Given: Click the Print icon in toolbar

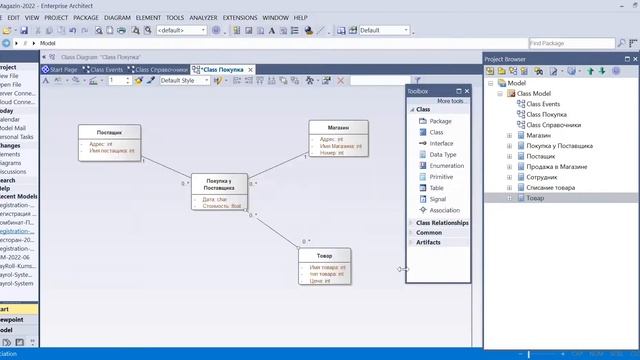Looking at the screenshot, I should (x=121, y=30).
